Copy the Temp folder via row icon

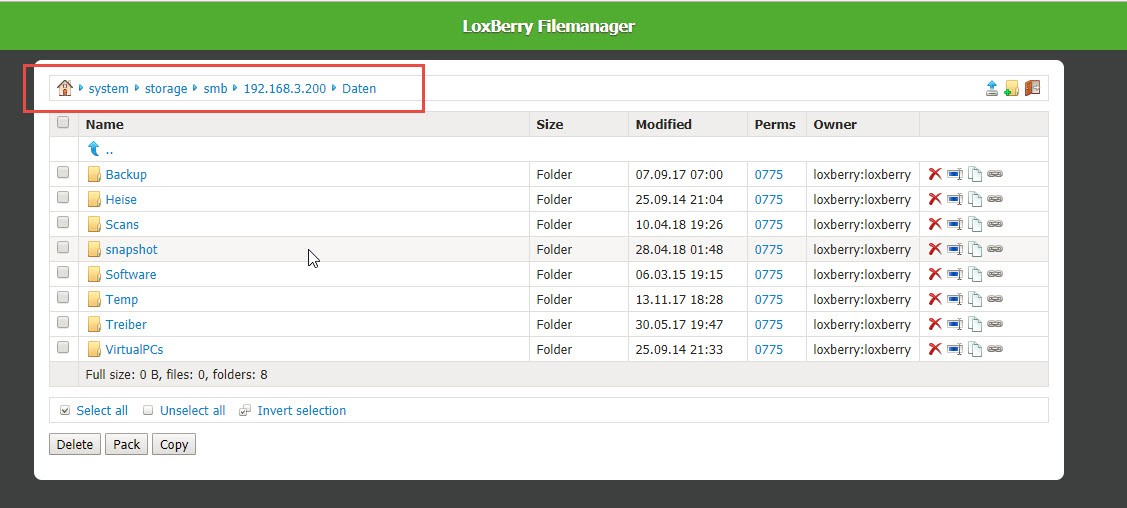(975, 299)
